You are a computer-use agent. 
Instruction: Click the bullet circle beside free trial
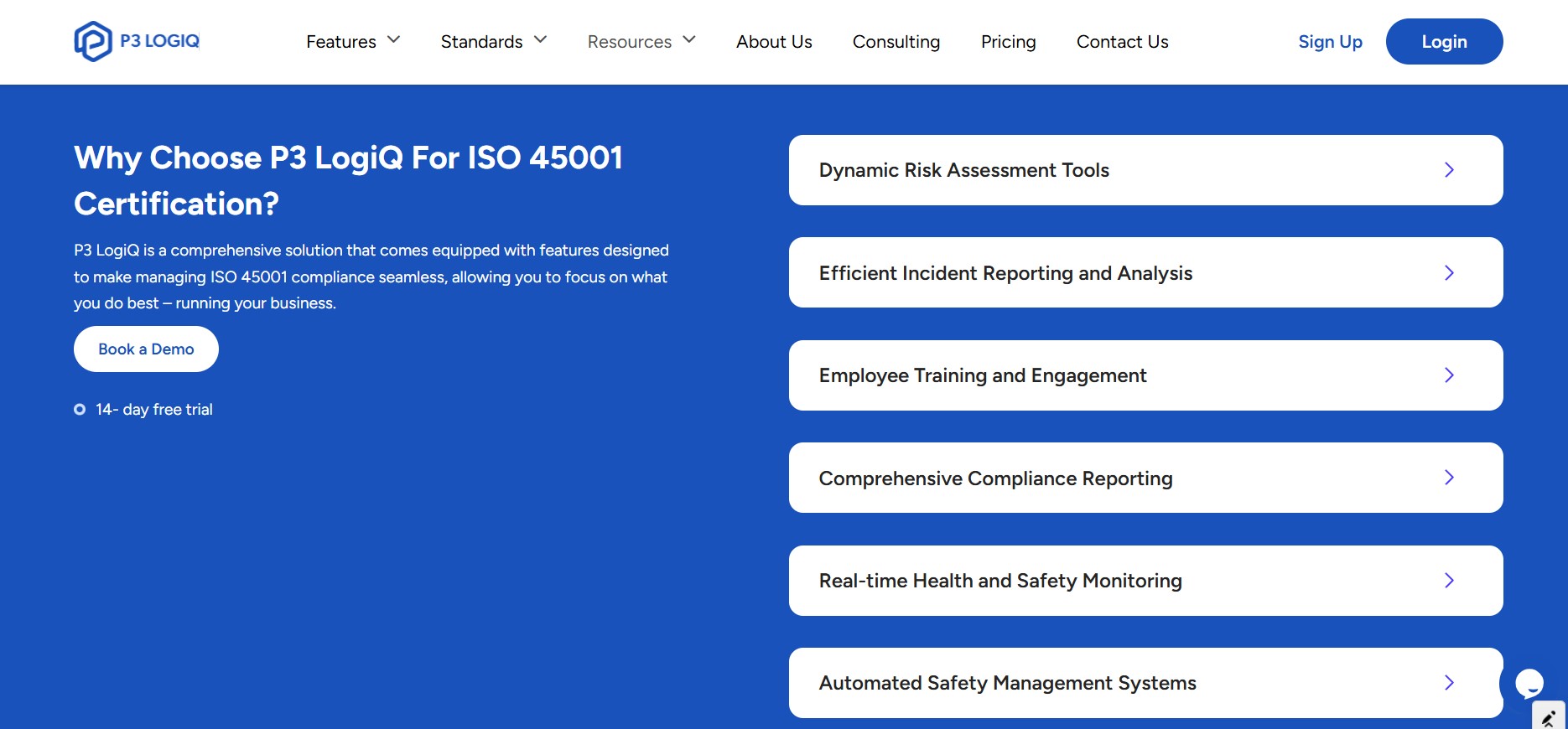pyautogui.click(x=80, y=409)
